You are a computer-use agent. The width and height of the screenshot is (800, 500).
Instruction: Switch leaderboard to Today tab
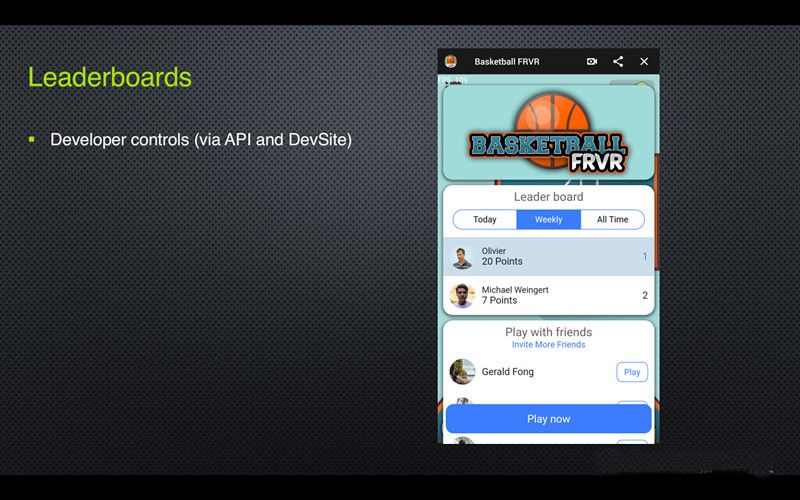click(485, 219)
